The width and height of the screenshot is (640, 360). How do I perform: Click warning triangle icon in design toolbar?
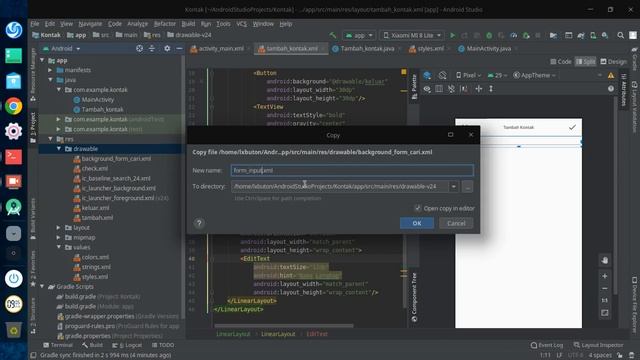[611, 76]
